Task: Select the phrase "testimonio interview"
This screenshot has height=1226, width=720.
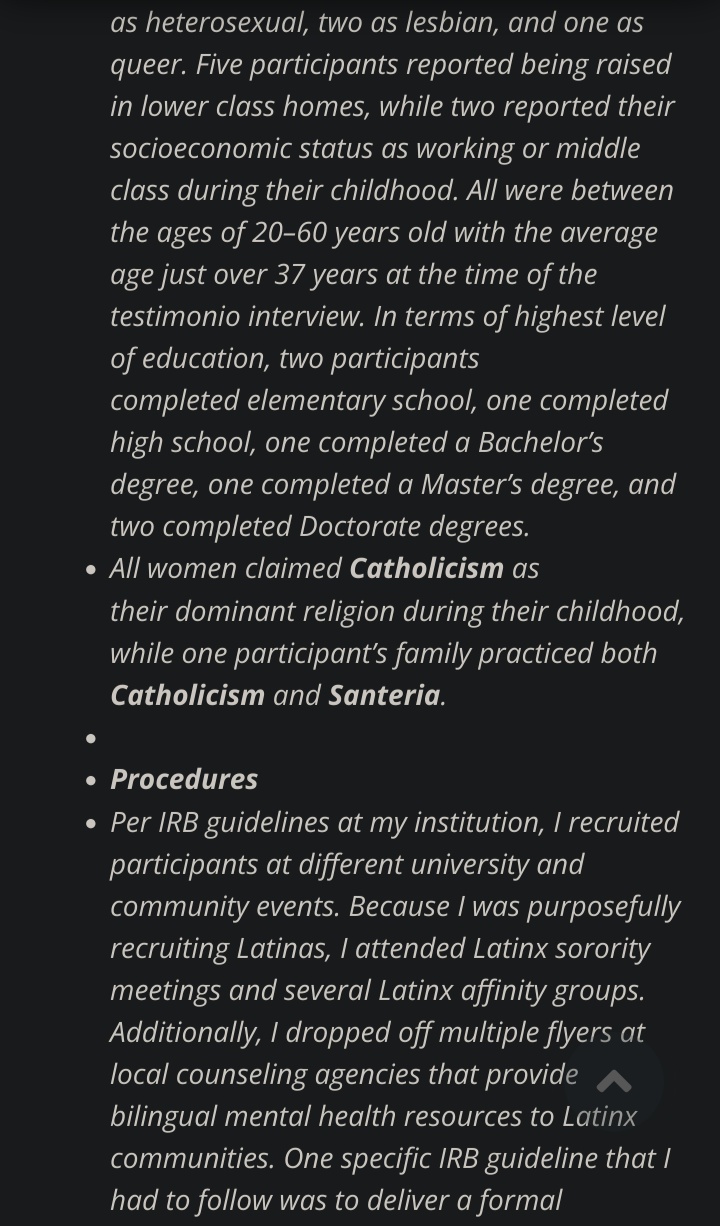Action: [x=236, y=316]
